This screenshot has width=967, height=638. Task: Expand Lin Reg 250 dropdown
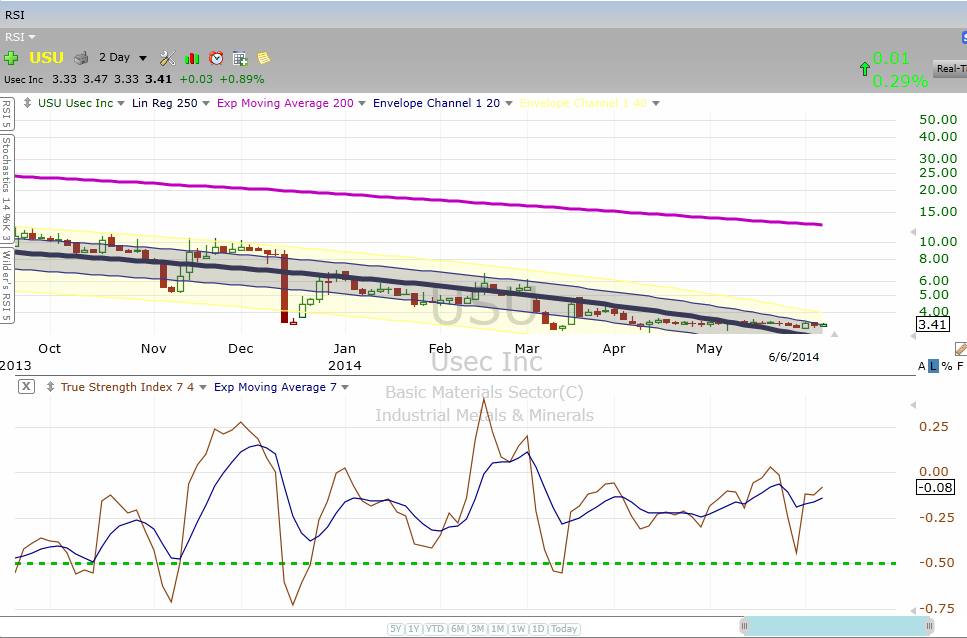point(206,104)
